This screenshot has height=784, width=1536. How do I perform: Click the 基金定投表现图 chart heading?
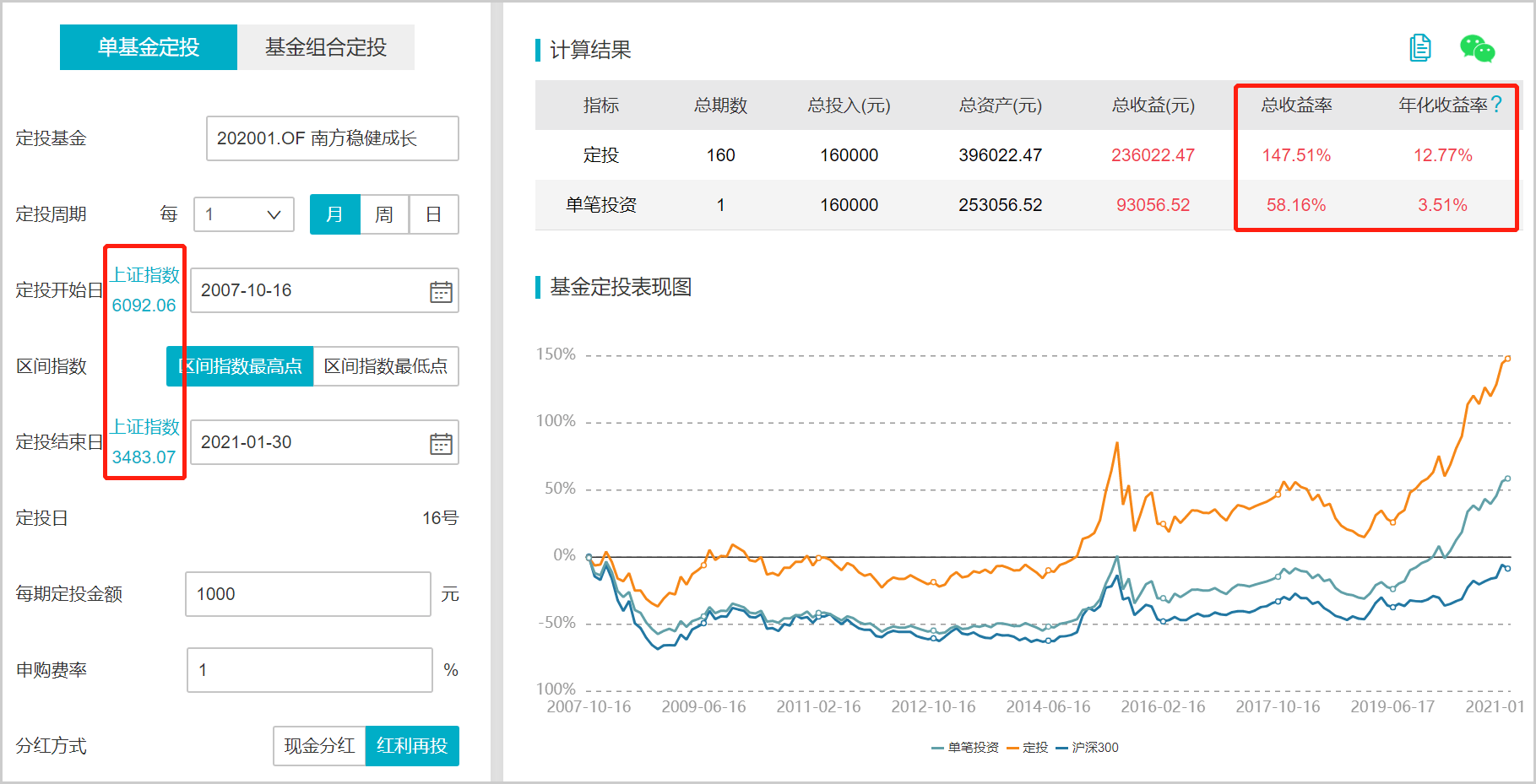click(621, 287)
